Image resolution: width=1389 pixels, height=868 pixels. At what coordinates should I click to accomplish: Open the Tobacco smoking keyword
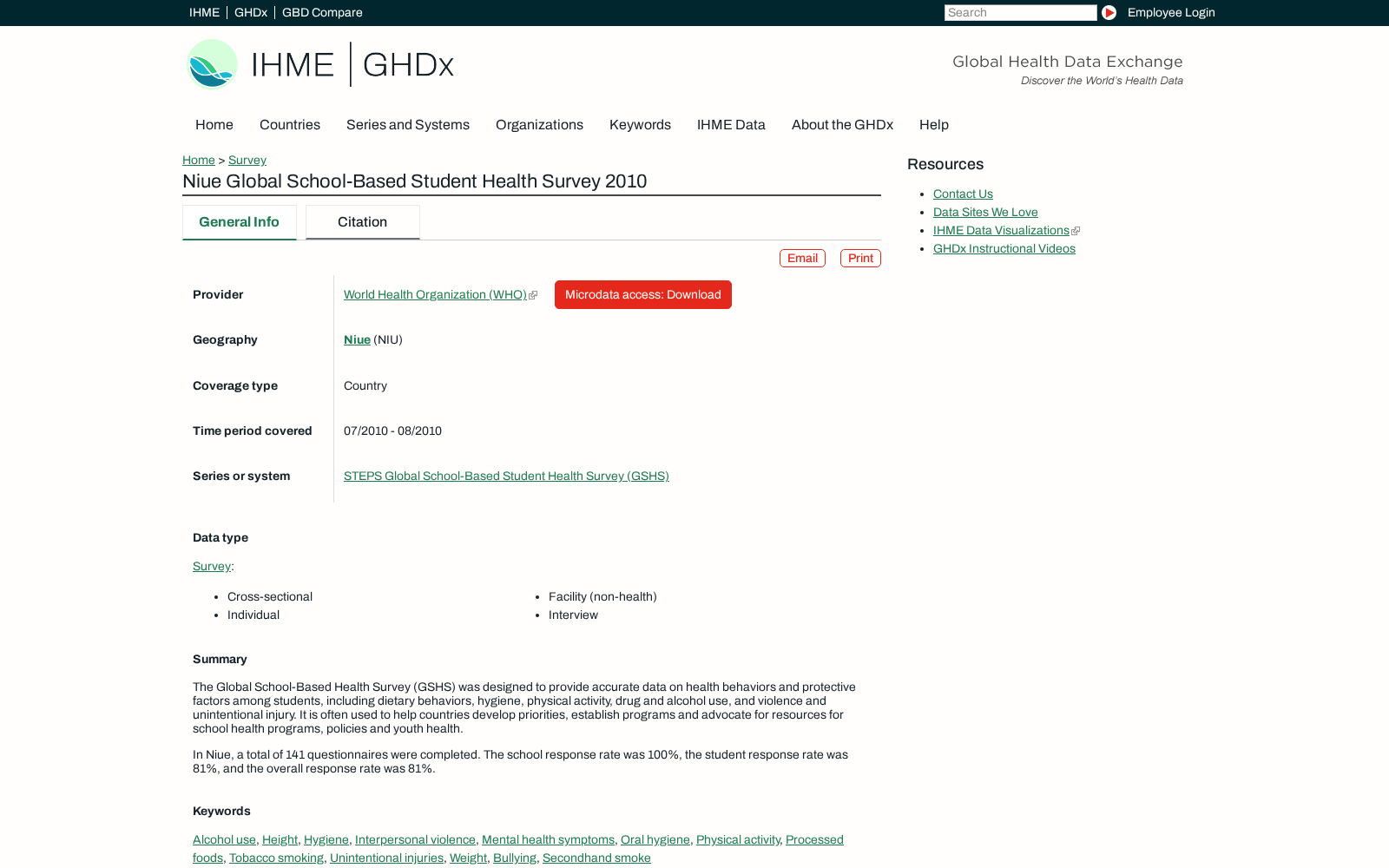(x=276, y=858)
